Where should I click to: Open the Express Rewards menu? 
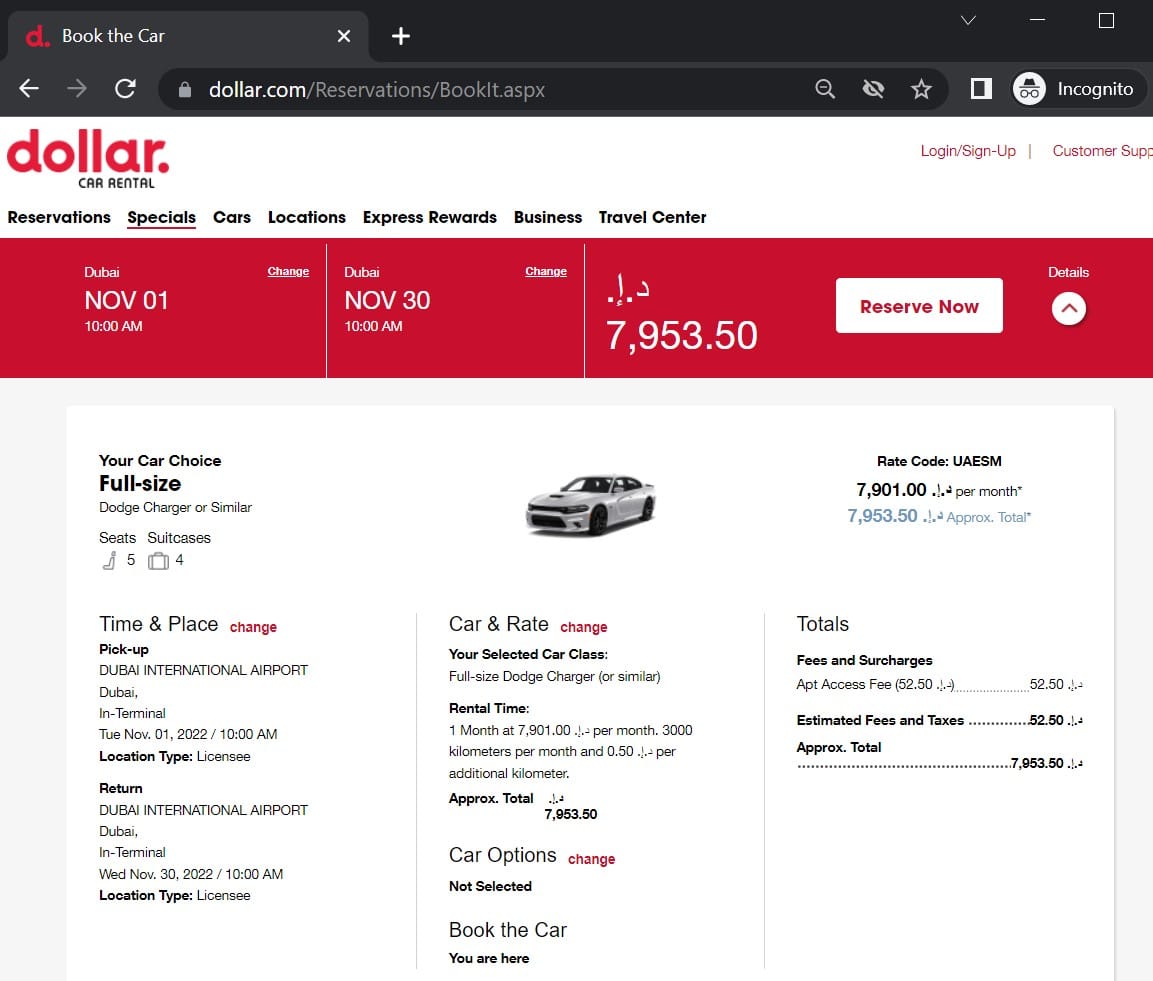coord(429,218)
